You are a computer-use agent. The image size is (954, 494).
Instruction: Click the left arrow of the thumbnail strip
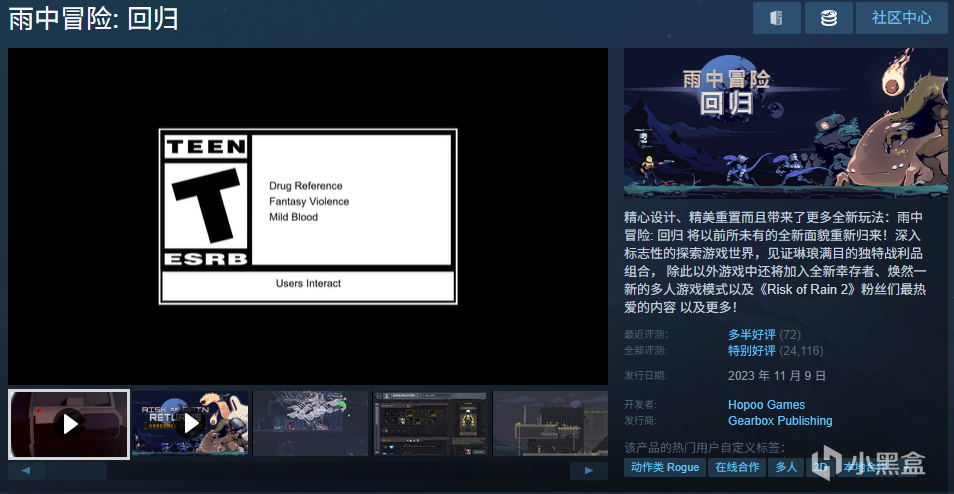point(26,470)
